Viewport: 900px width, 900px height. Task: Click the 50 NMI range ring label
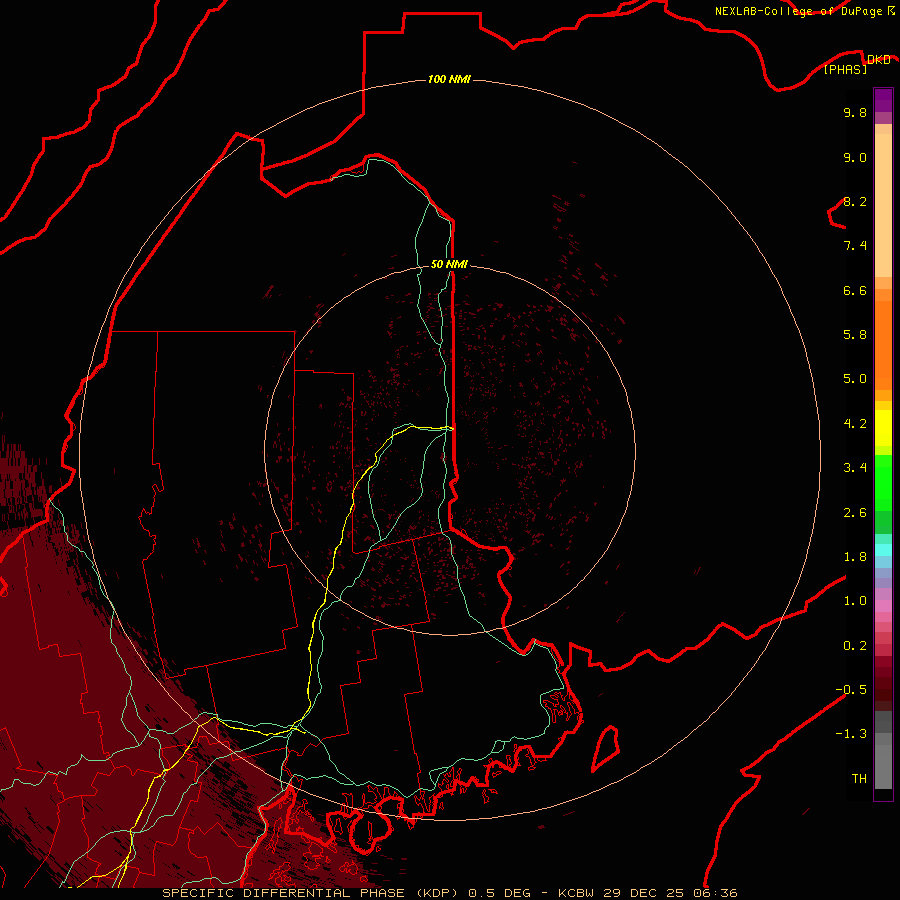pos(449,264)
